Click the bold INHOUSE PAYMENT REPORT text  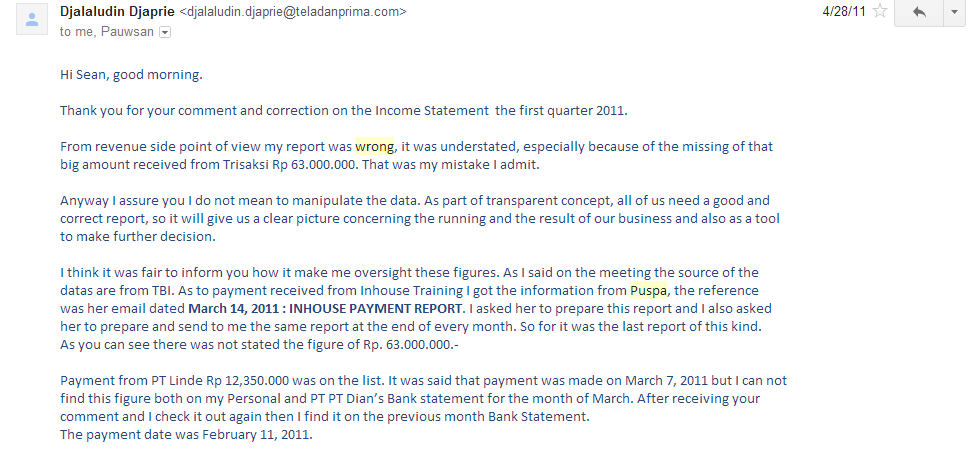374,308
